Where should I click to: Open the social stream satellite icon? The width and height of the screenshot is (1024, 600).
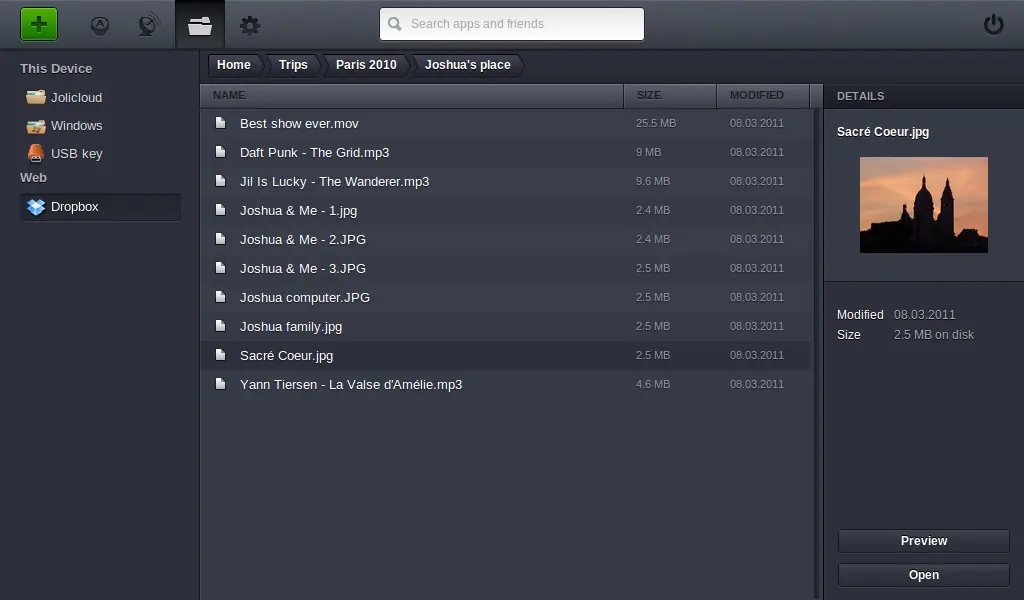(x=149, y=25)
